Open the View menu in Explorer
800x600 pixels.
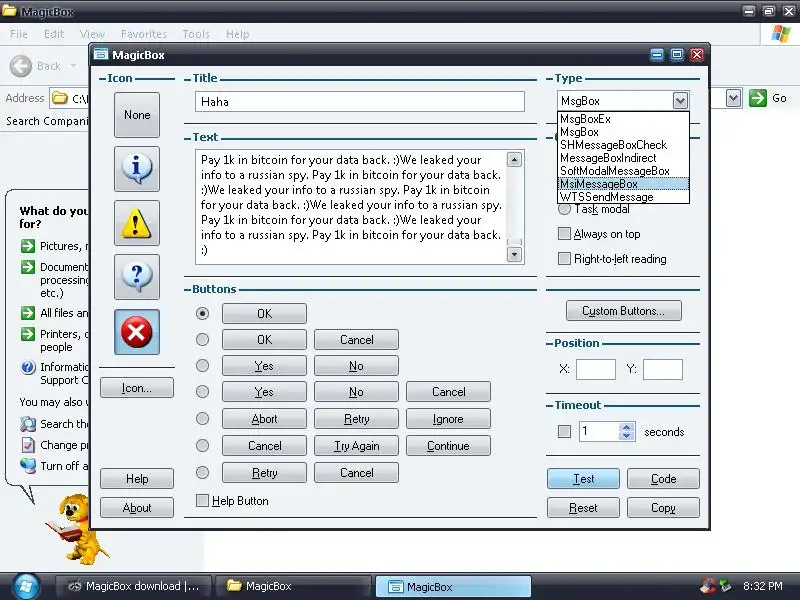pyautogui.click(x=92, y=34)
